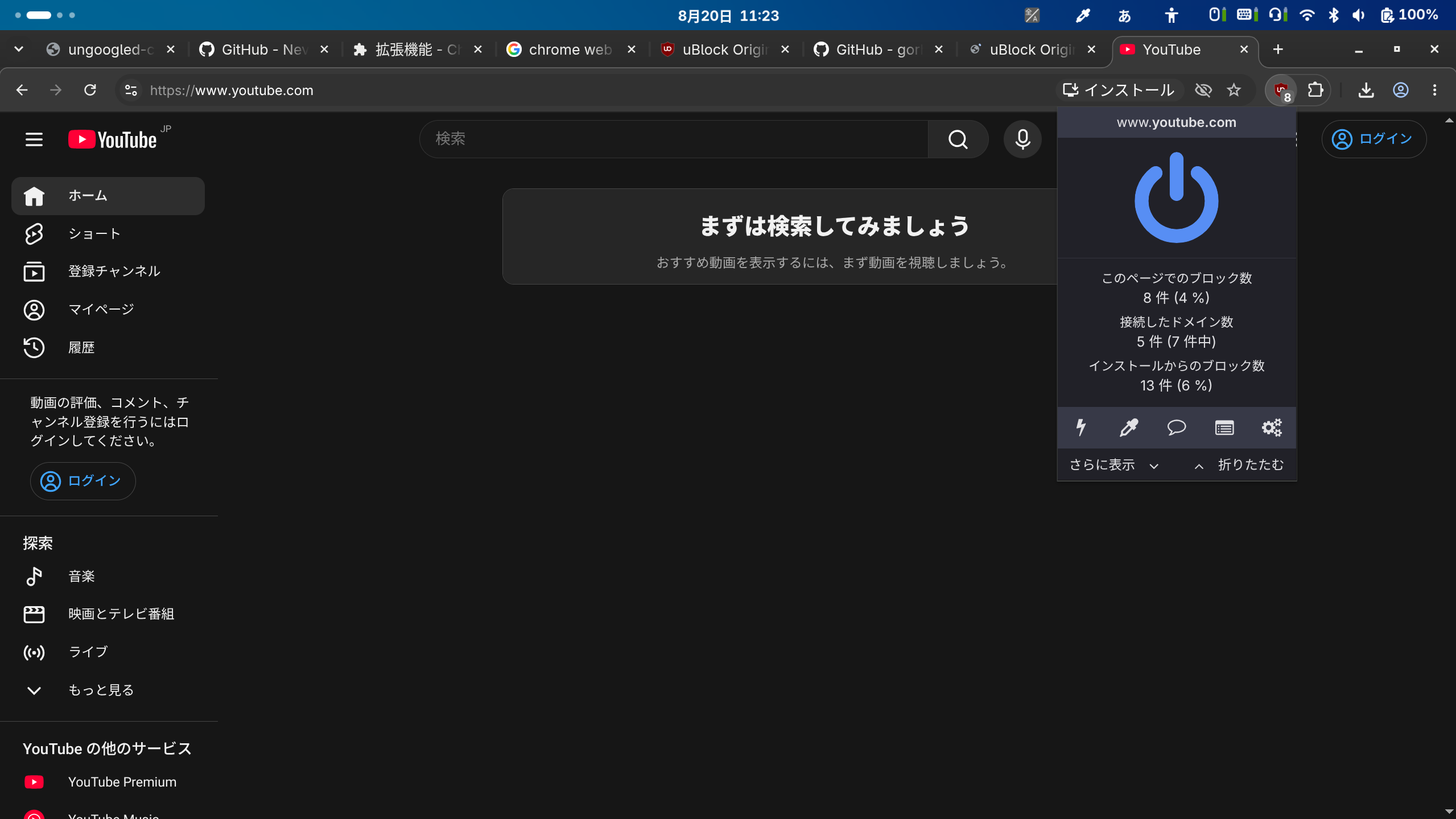Open the accessibility menu icon

click(1171, 15)
